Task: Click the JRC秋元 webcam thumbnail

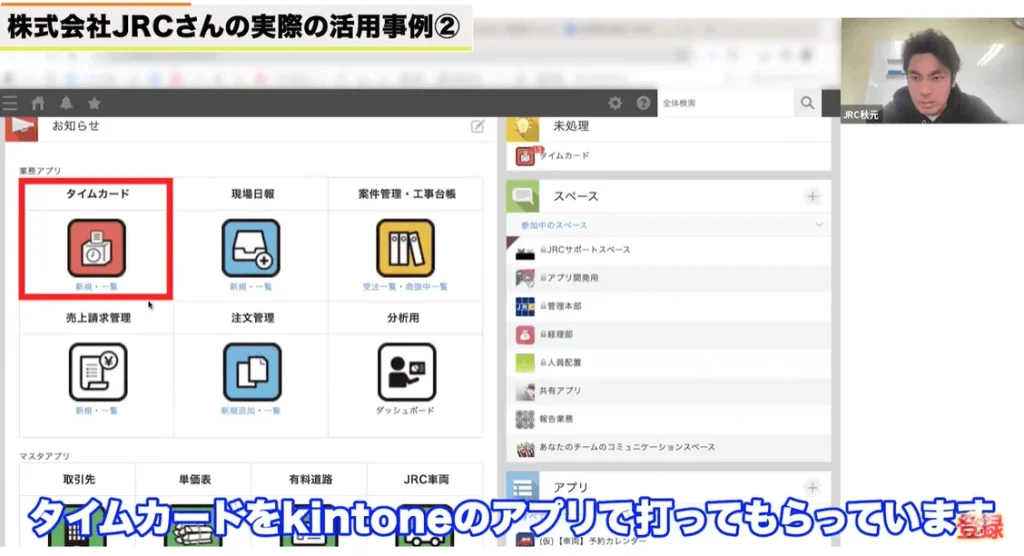Action: point(932,71)
